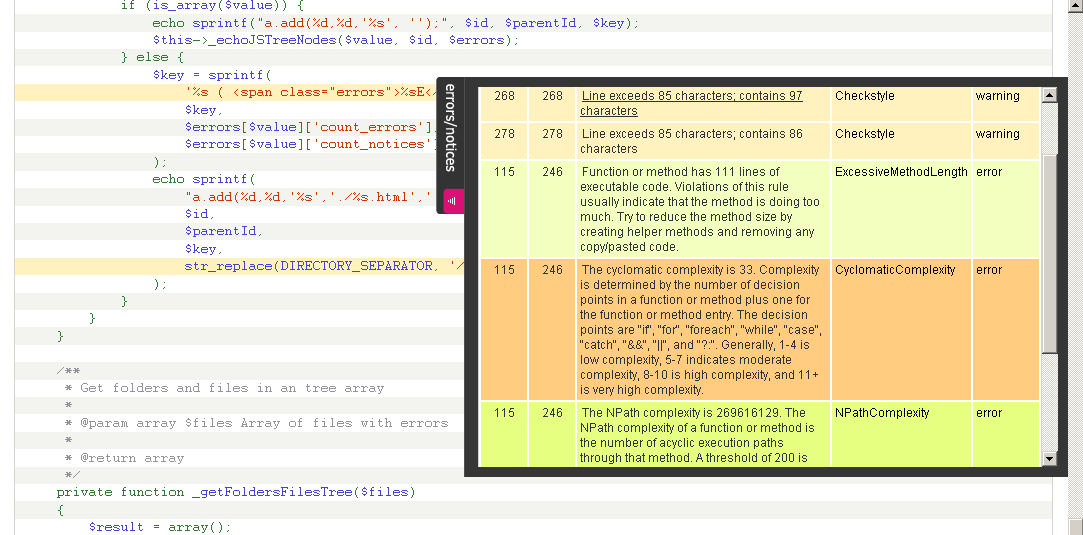This screenshot has width=1083, height=535.
Task: Click the '111 lines of executable code' description
Action: click(x=700, y=209)
